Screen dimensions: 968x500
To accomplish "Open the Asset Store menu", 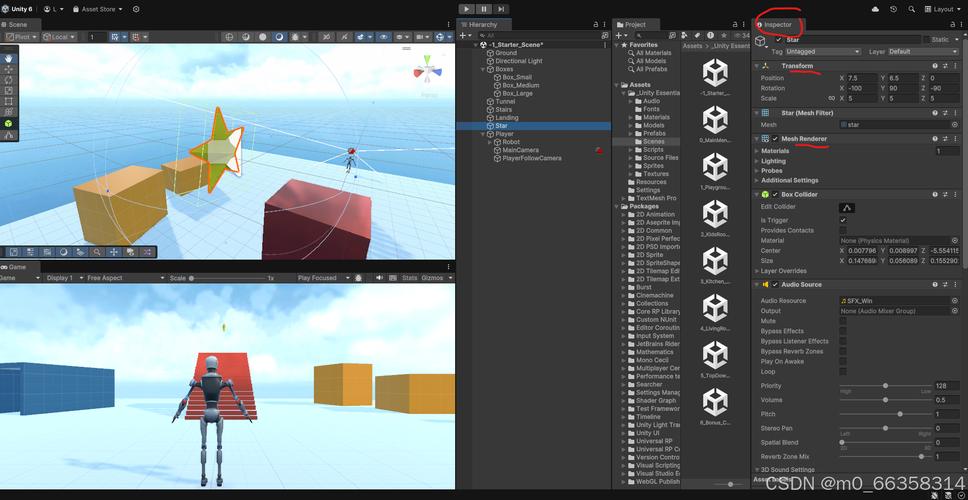I will [98, 9].
